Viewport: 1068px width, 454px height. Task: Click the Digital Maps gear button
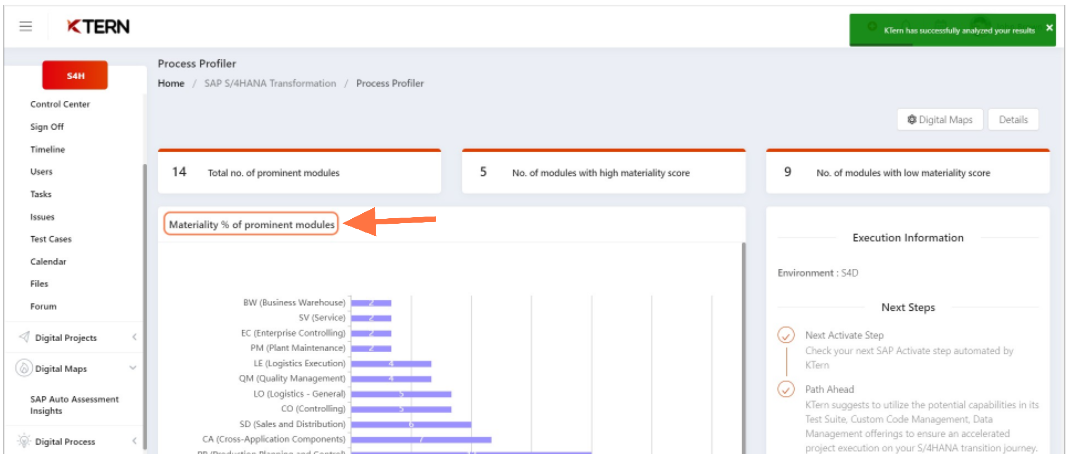(x=939, y=120)
